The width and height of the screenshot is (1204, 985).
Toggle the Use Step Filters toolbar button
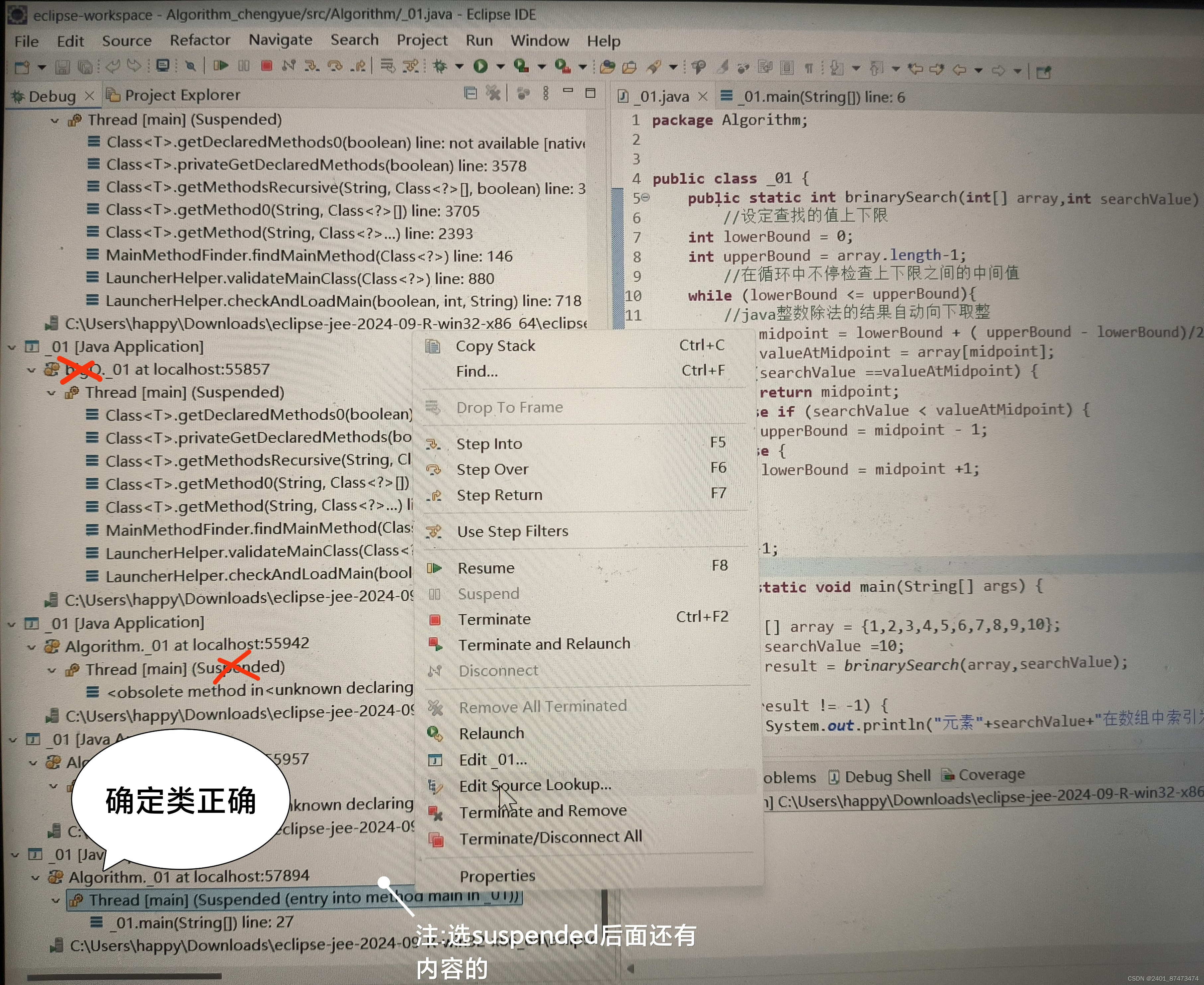point(411,66)
